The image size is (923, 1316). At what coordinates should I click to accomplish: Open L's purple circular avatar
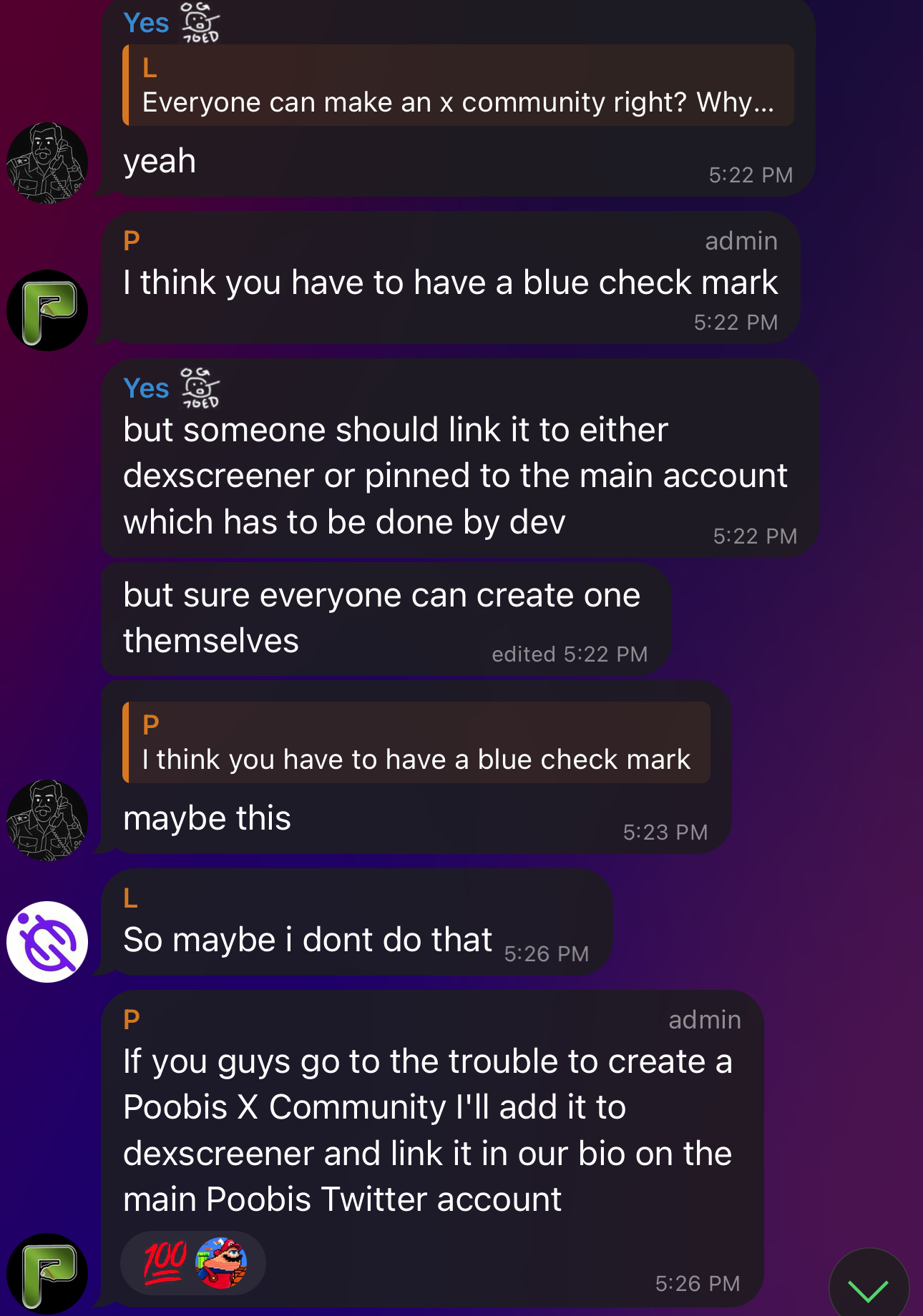(x=47, y=942)
